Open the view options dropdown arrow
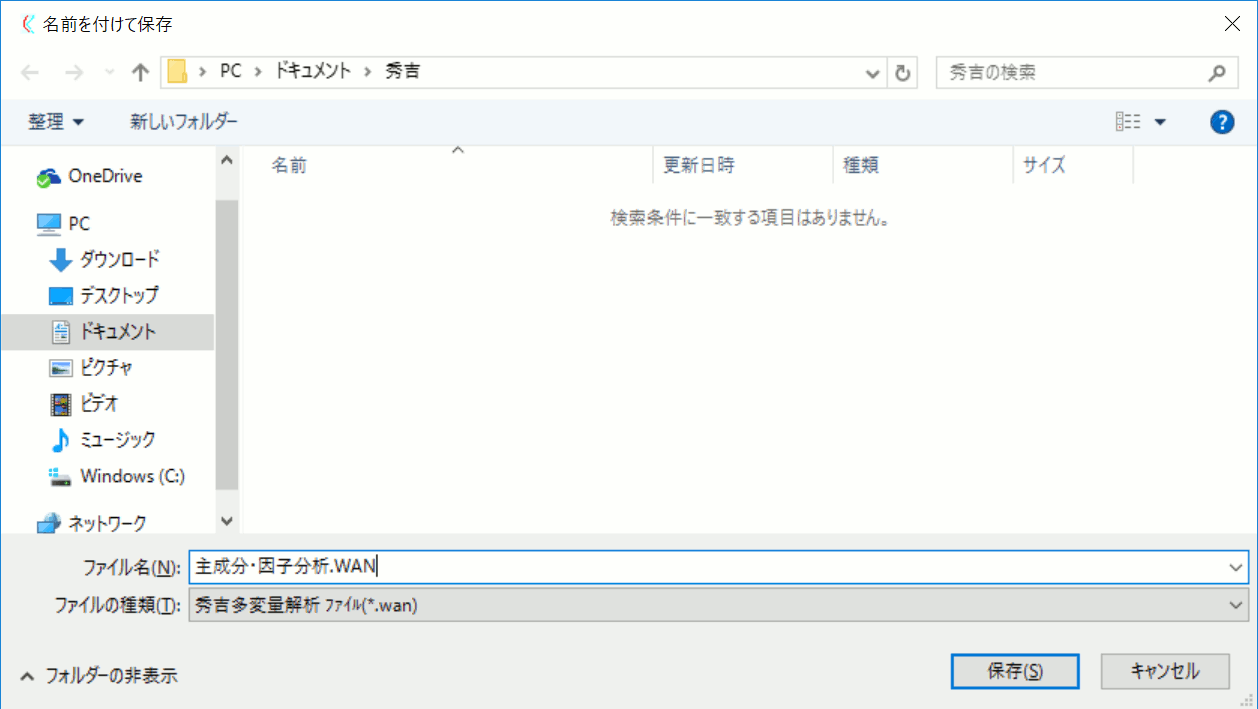Image resolution: width=1258 pixels, height=709 pixels. (x=1160, y=122)
